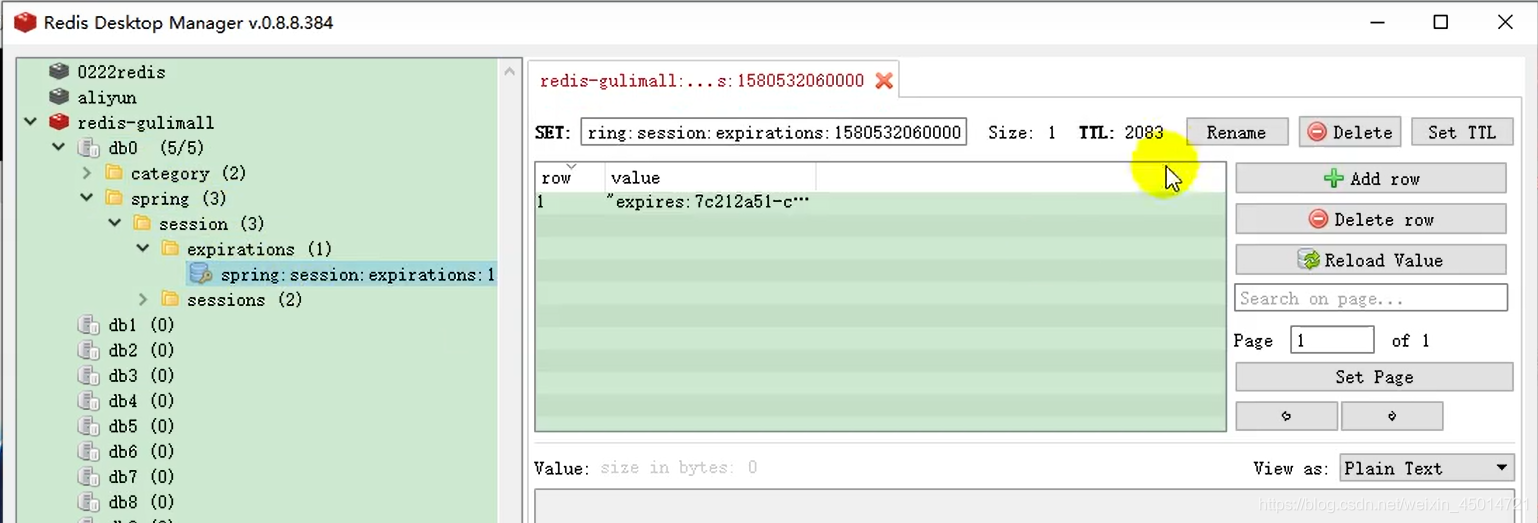Click the category folder icon

[x=113, y=173]
